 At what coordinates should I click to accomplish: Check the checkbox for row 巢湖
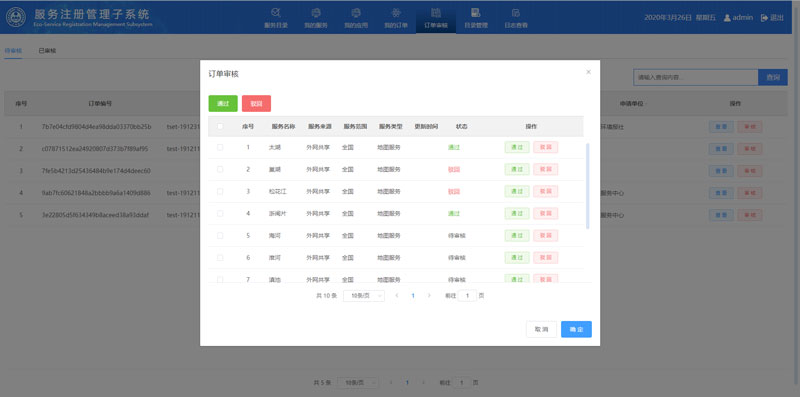(x=220, y=169)
